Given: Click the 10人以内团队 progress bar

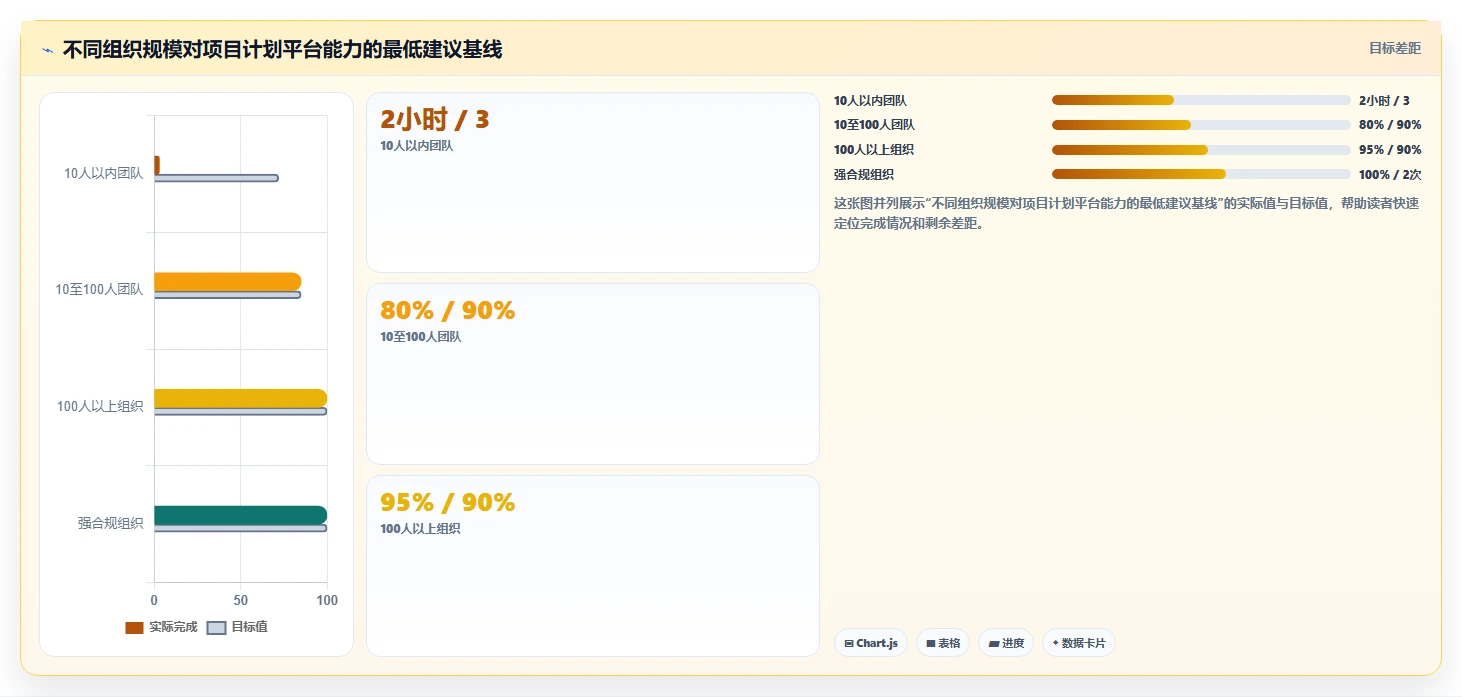Looking at the screenshot, I should tap(1201, 100).
